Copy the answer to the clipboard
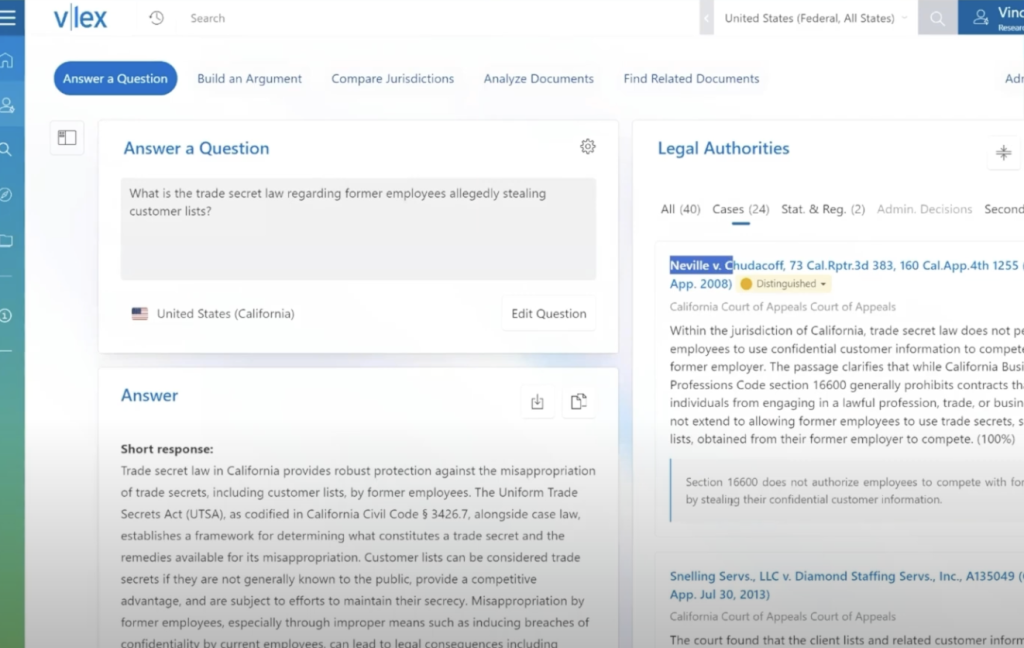 [578, 401]
